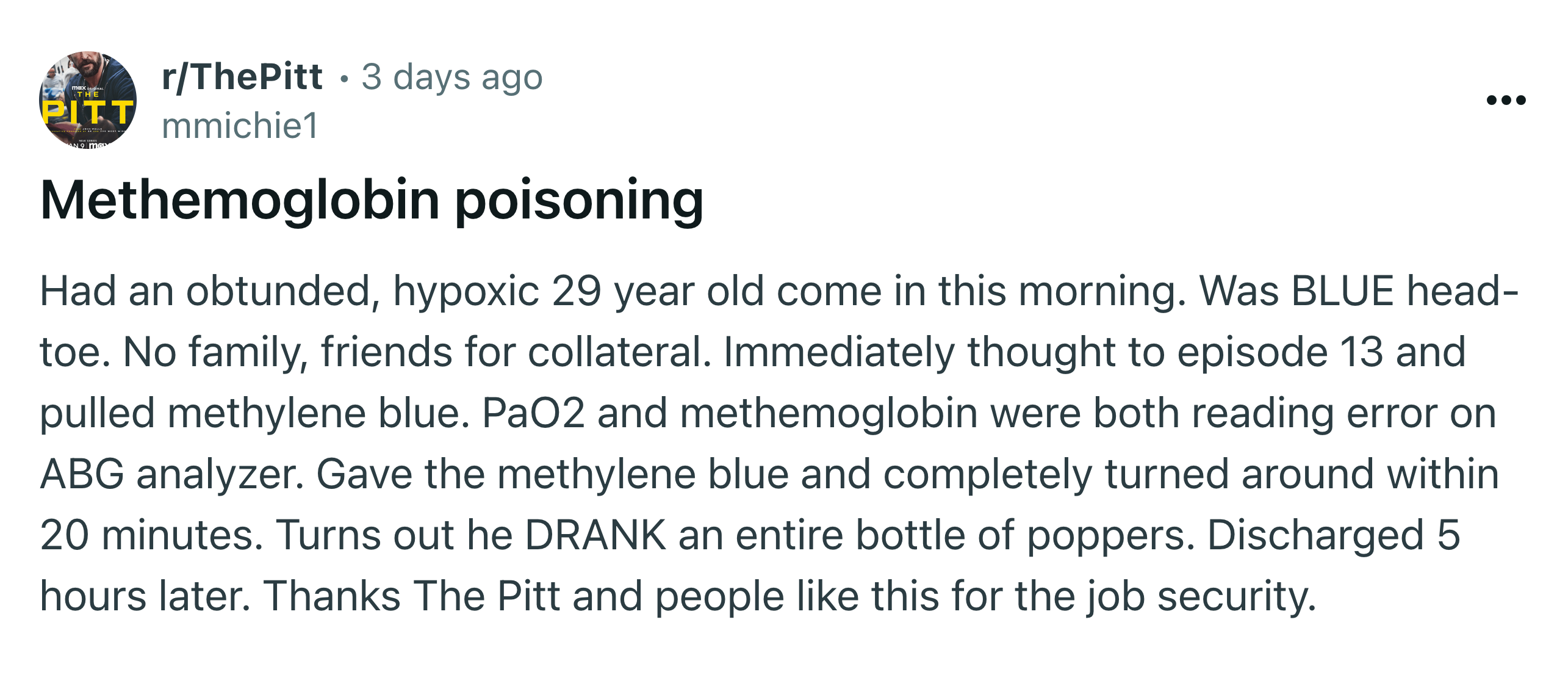Image resolution: width=1568 pixels, height=686 pixels.
Task: Click the word 'Methemoglobin' in the title
Action: click(x=240, y=200)
